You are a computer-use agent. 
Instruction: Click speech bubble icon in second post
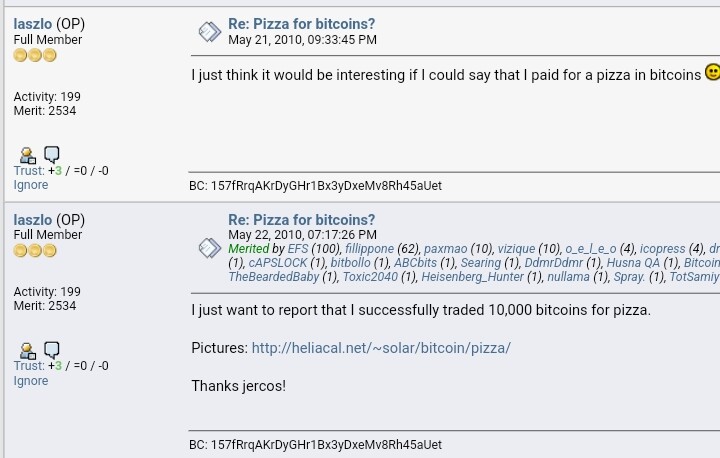[x=51, y=350]
